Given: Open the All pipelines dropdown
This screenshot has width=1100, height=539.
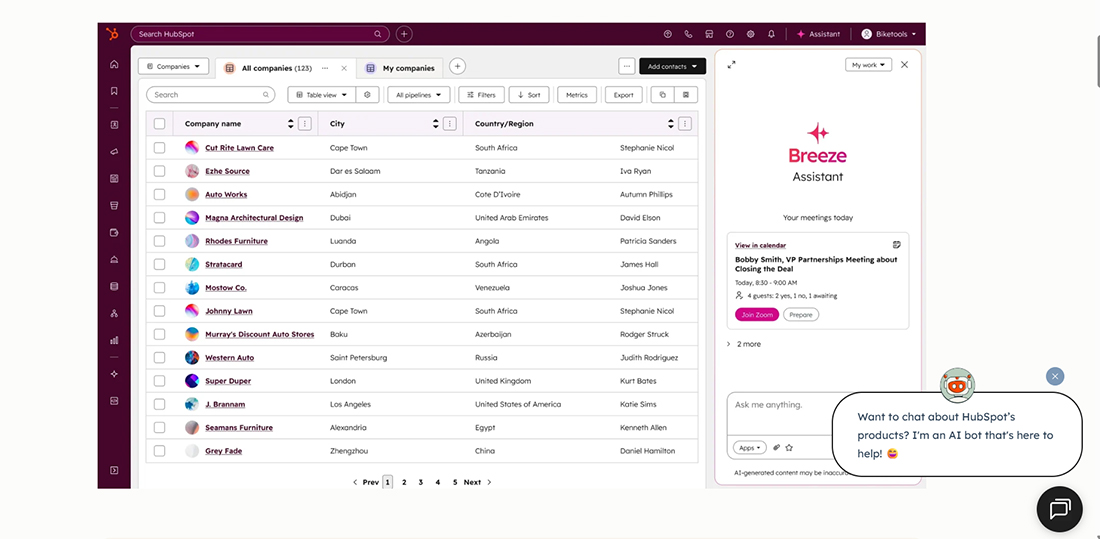Looking at the screenshot, I should click(x=419, y=95).
